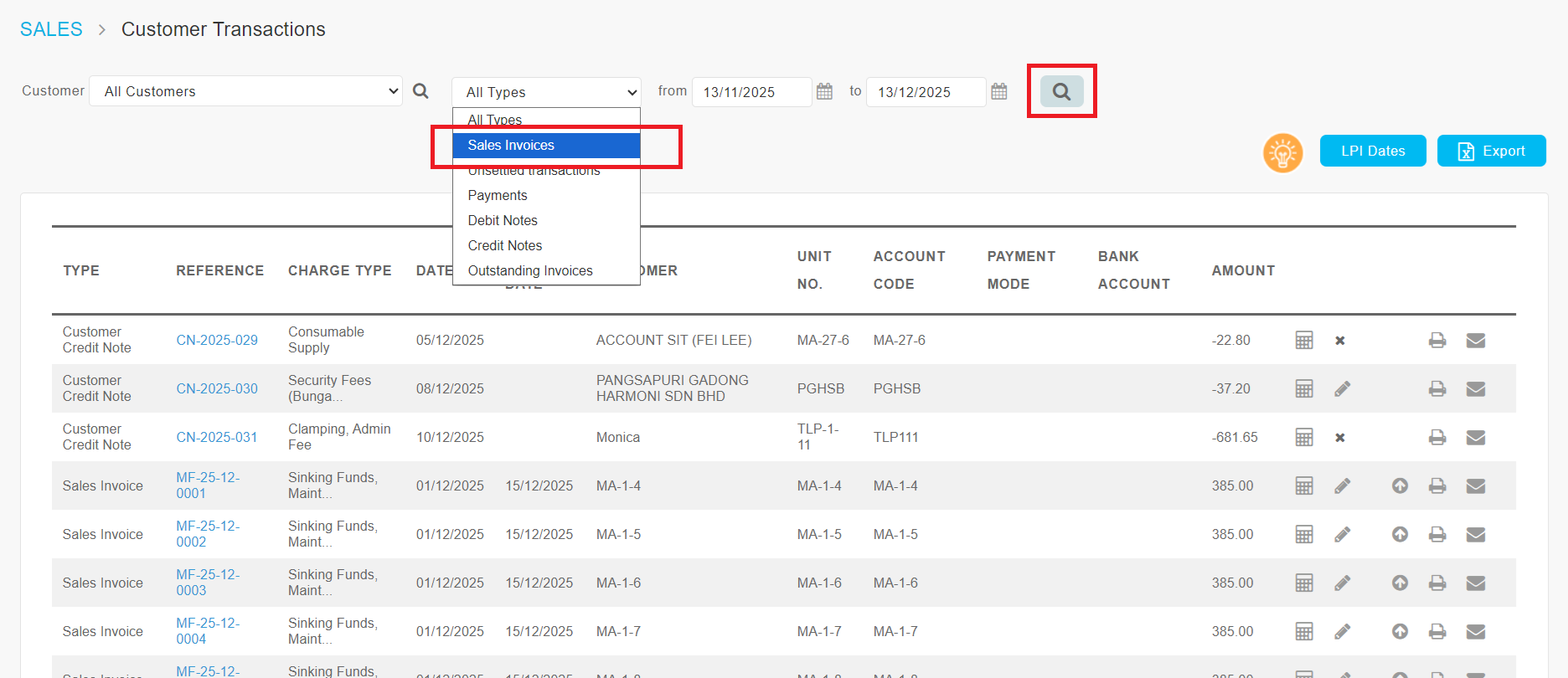The width and height of the screenshot is (1568, 678).
Task: Edit the MF-25-12-0001 sales invoice
Action: pyautogui.click(x=1342, y=485)
